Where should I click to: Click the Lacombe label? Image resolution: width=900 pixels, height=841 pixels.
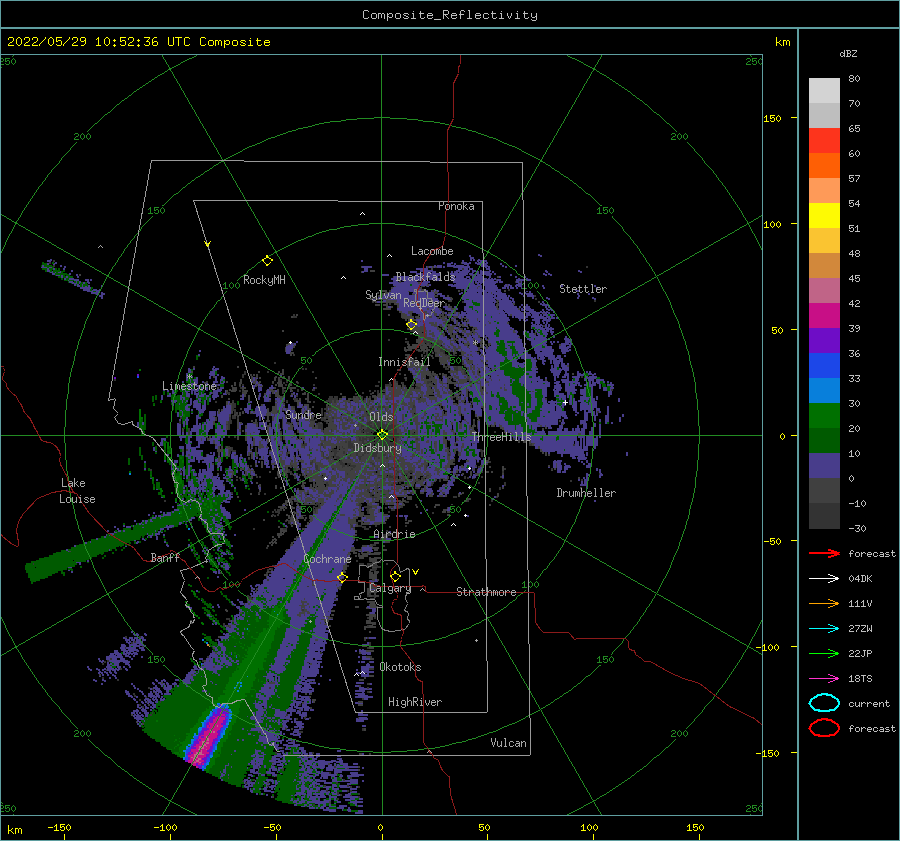[x=432, y=251]
